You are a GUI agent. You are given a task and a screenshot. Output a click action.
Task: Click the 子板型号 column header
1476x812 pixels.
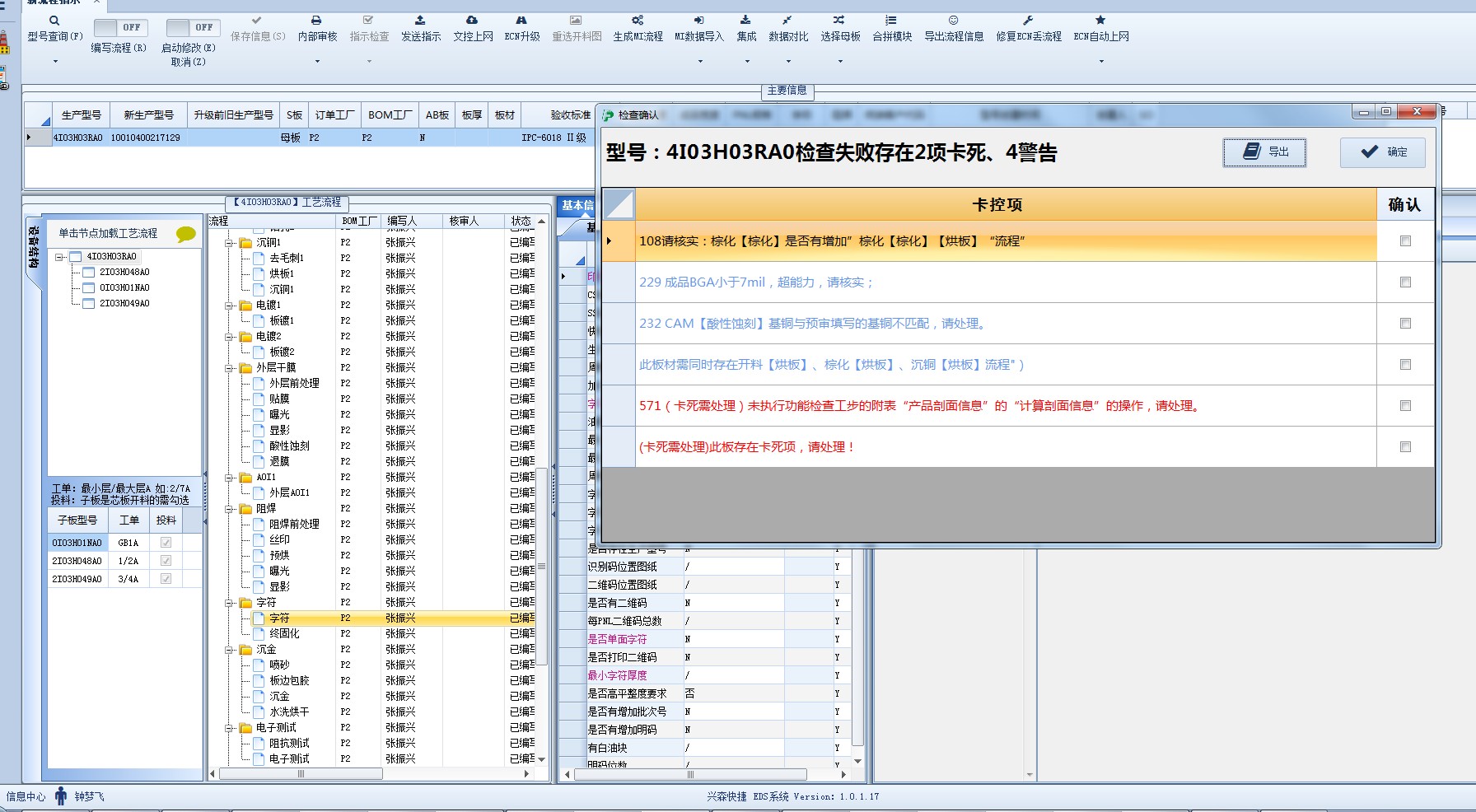coord(77,520)
